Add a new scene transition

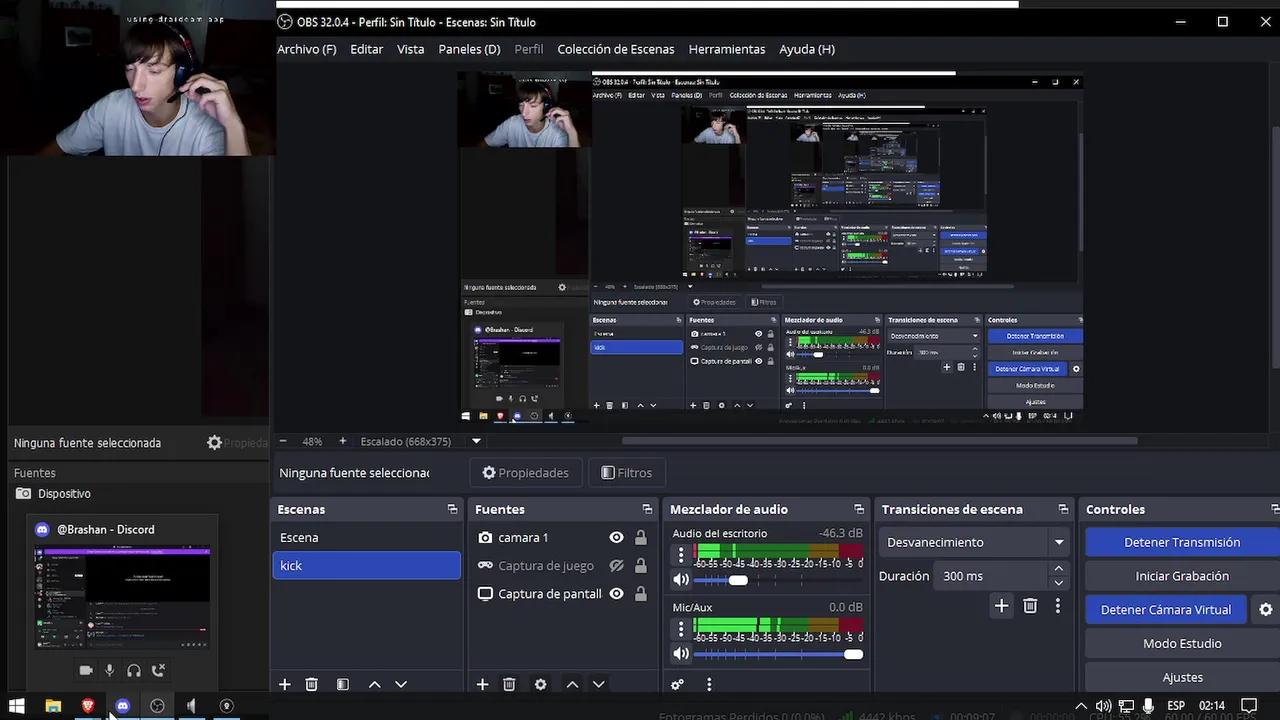1001,606
